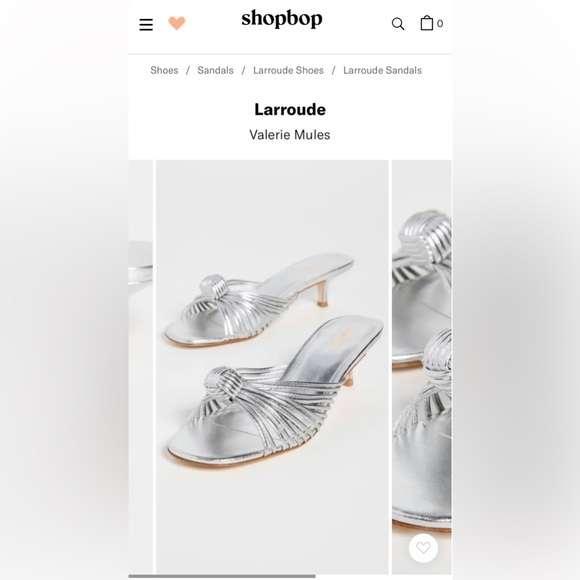Open the search magnifier
The image size is (580, 580).
click(398, 24)
